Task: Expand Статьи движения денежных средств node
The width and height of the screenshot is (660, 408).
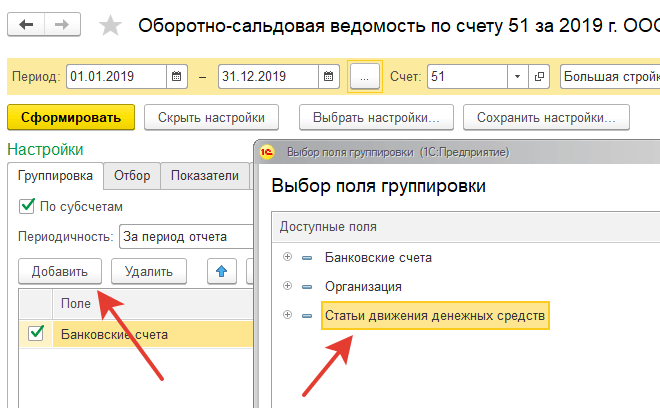Action: 288,316
